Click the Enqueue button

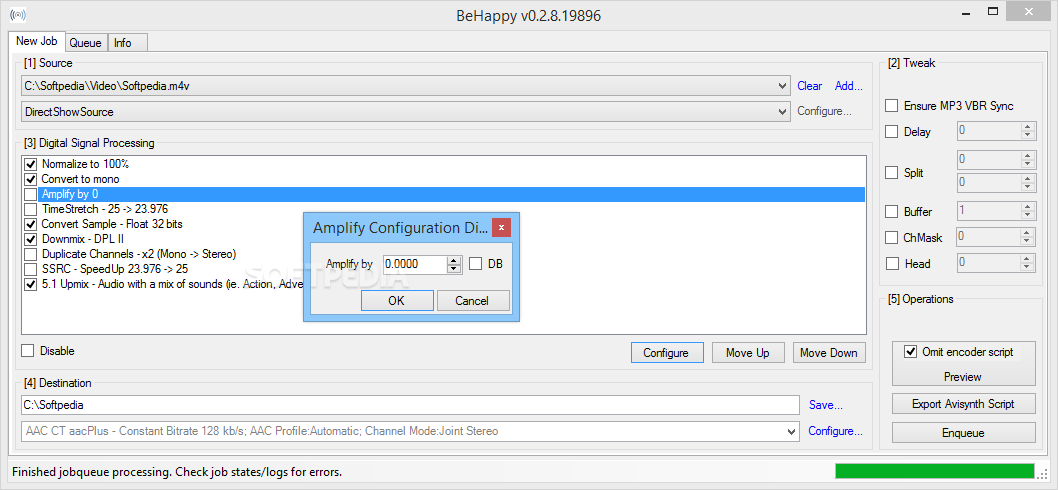pos(963,433)
